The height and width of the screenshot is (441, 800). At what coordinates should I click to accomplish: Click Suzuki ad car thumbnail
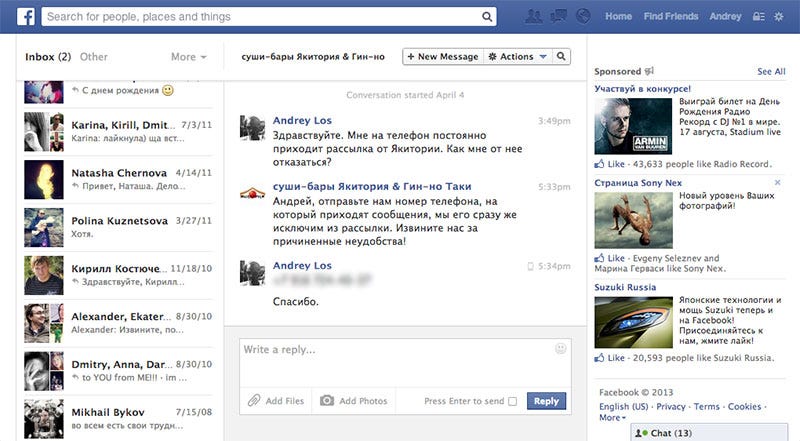633,322
